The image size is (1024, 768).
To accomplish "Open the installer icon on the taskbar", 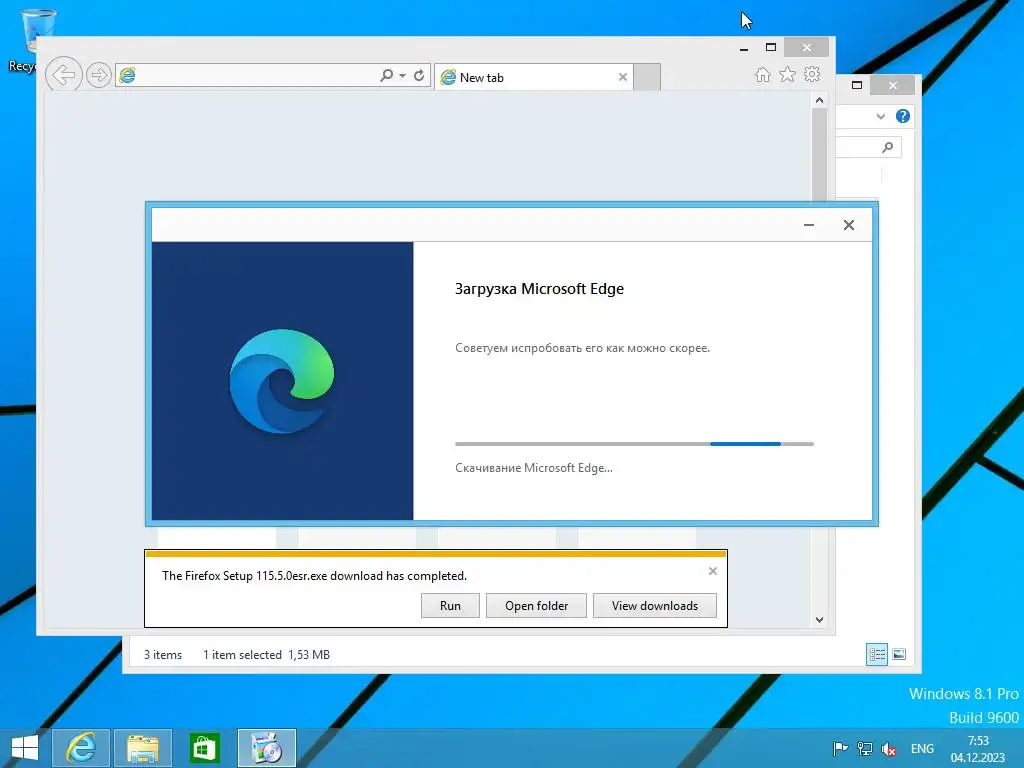I will [x=266, y=748].
